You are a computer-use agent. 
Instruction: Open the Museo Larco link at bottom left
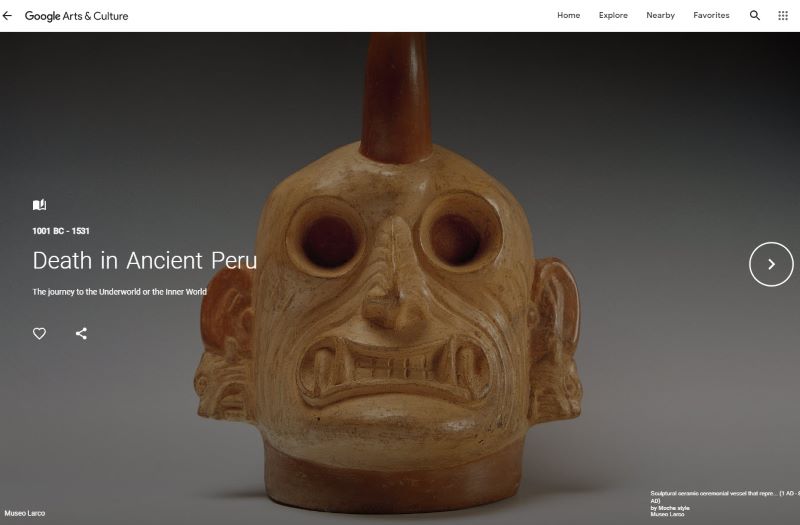[x=24, y=513]
